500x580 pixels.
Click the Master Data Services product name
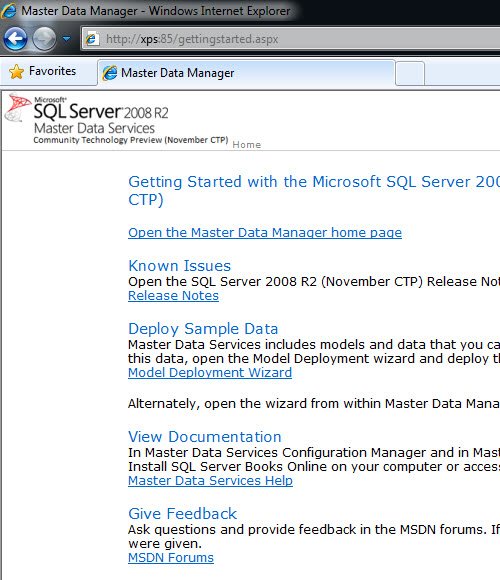pyautogui.click(x=94, y=128)
